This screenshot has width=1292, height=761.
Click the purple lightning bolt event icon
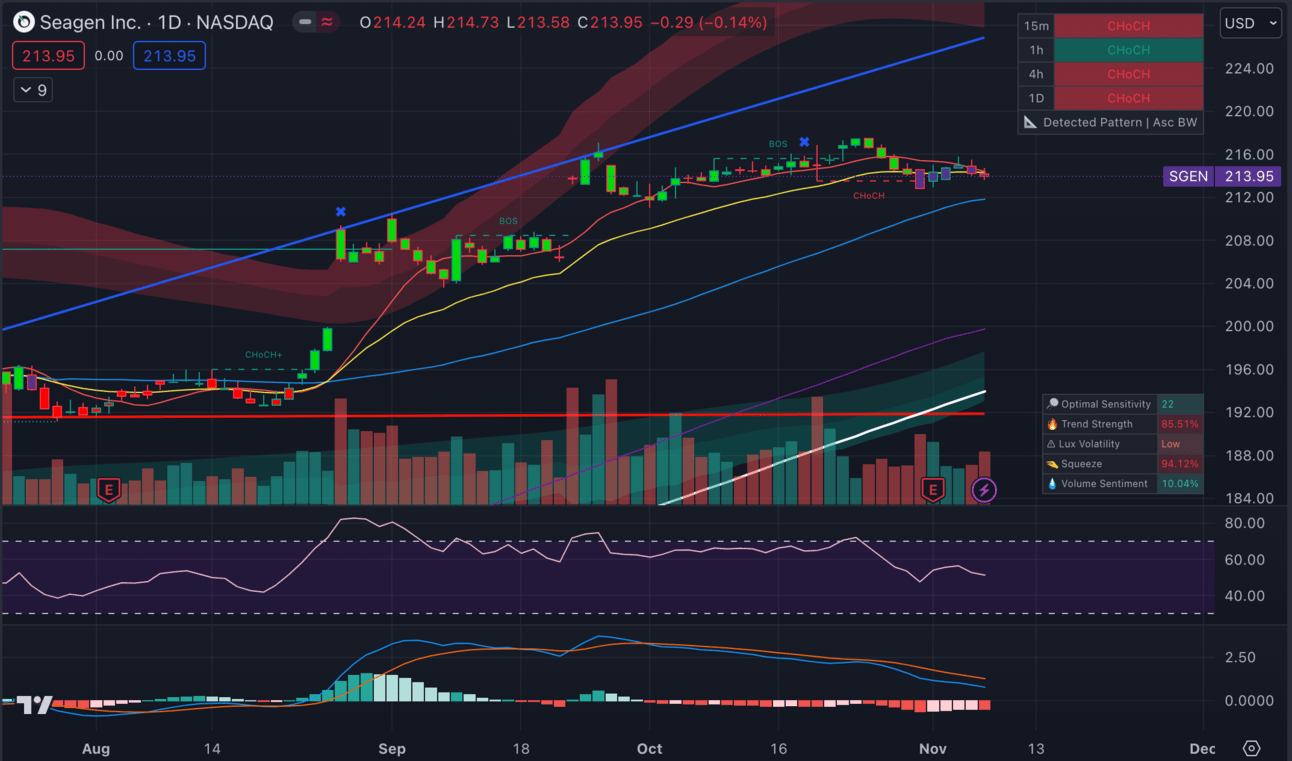click(x=984, y=490)
